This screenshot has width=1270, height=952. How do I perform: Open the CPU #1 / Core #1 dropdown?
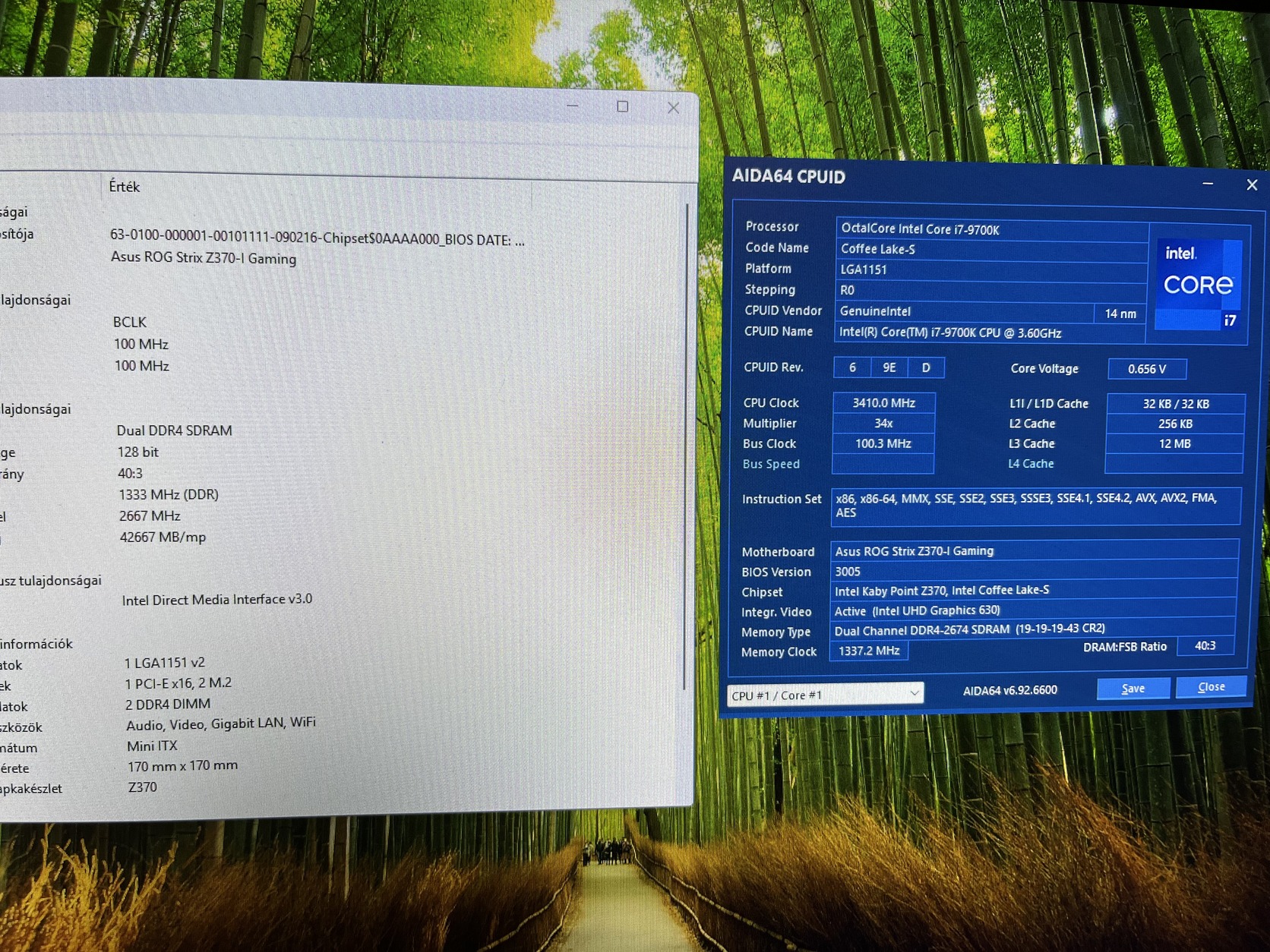click(x=826, y=695)
